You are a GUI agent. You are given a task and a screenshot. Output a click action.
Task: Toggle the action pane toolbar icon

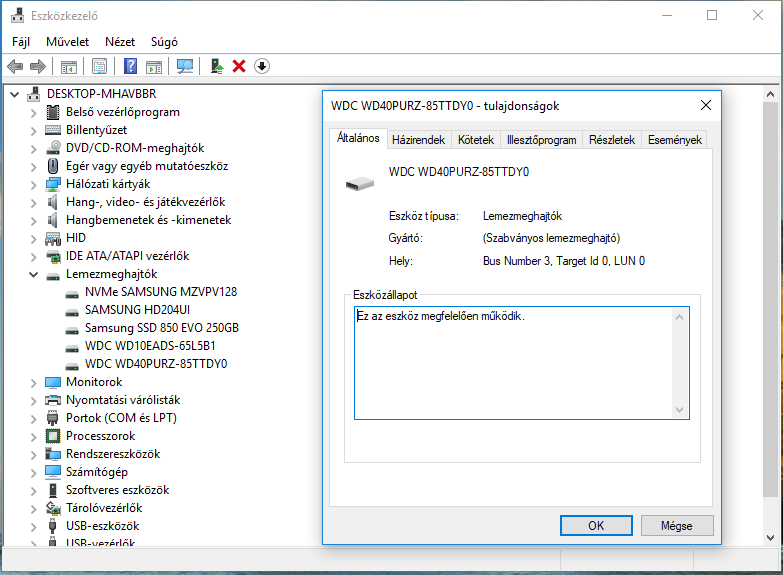click(154, 66)
